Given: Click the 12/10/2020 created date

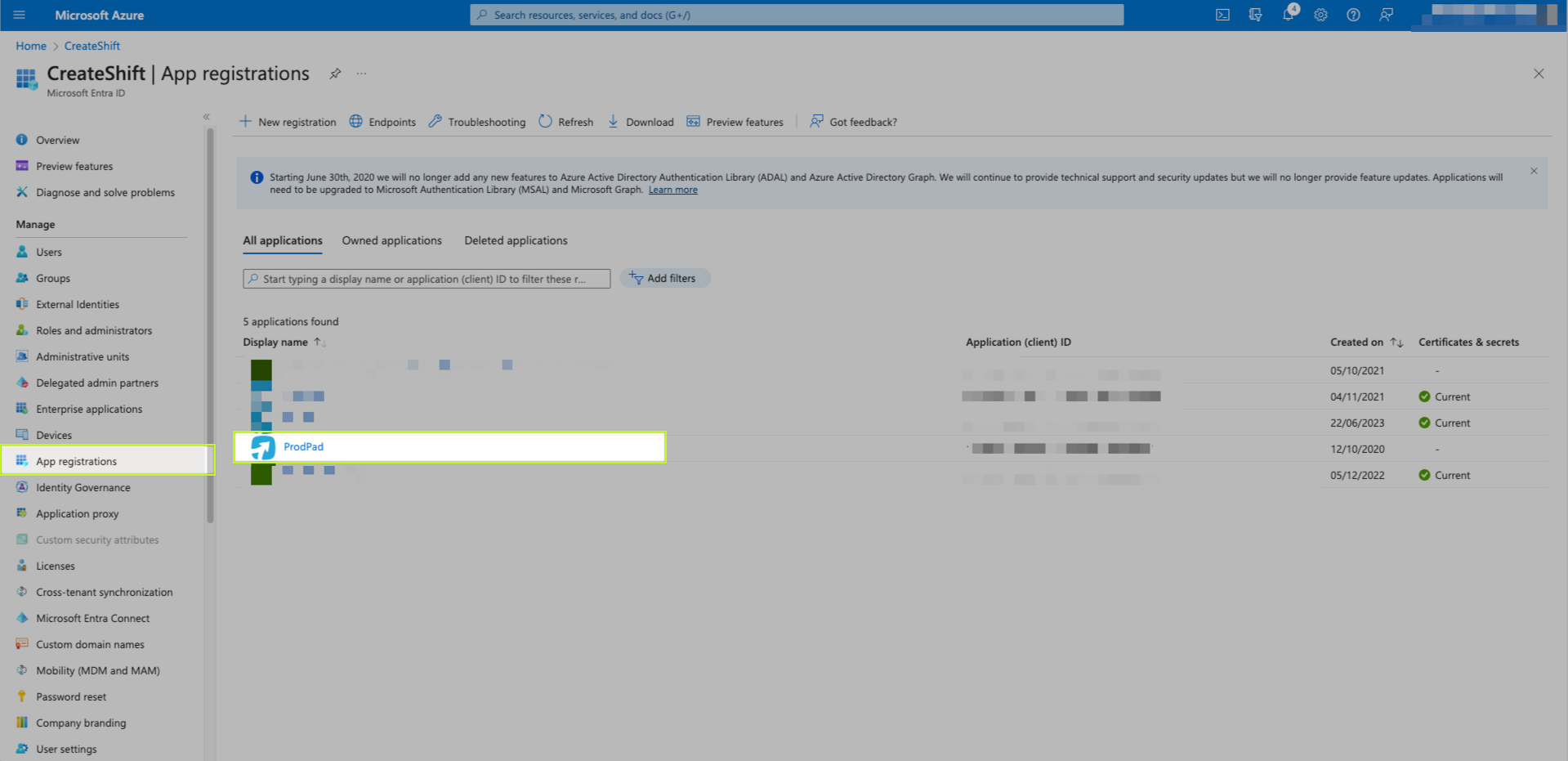Looking at the screenshot, I should click(x=1357, y=449).
